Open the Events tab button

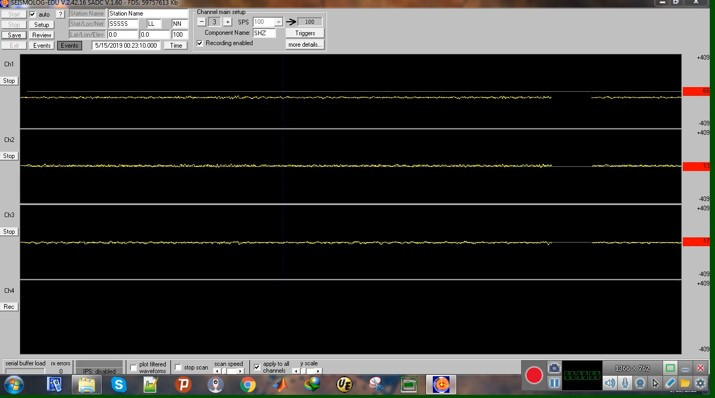[69, 46]
